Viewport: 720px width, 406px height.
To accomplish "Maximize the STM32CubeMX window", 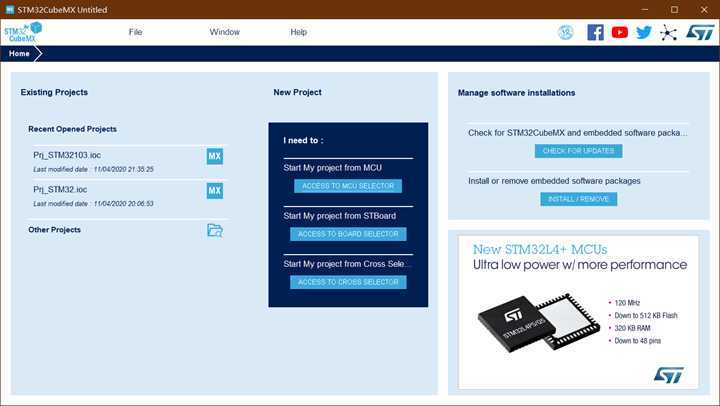I will click(x=675, y=10).
